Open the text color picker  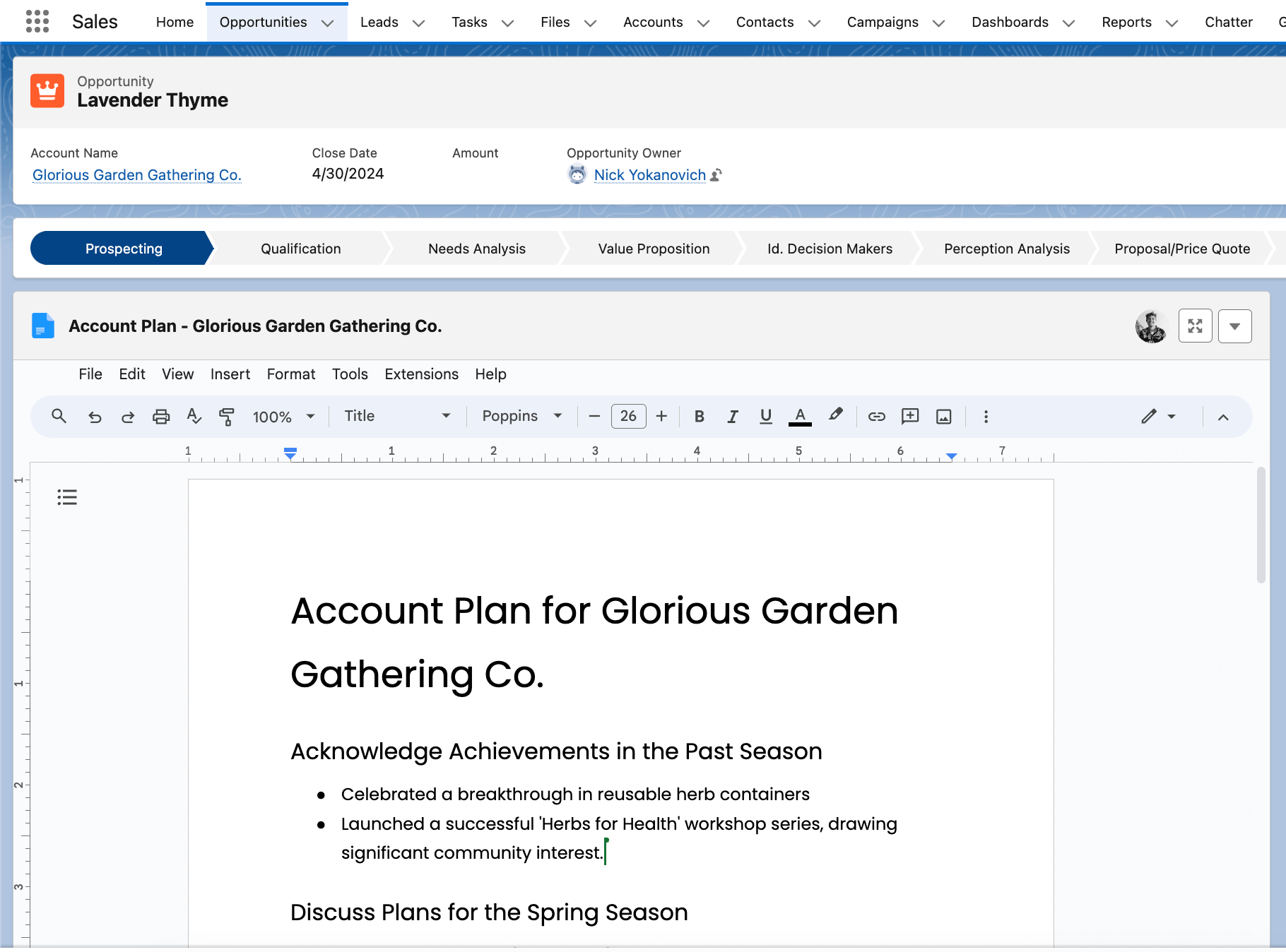click(799, 417)
